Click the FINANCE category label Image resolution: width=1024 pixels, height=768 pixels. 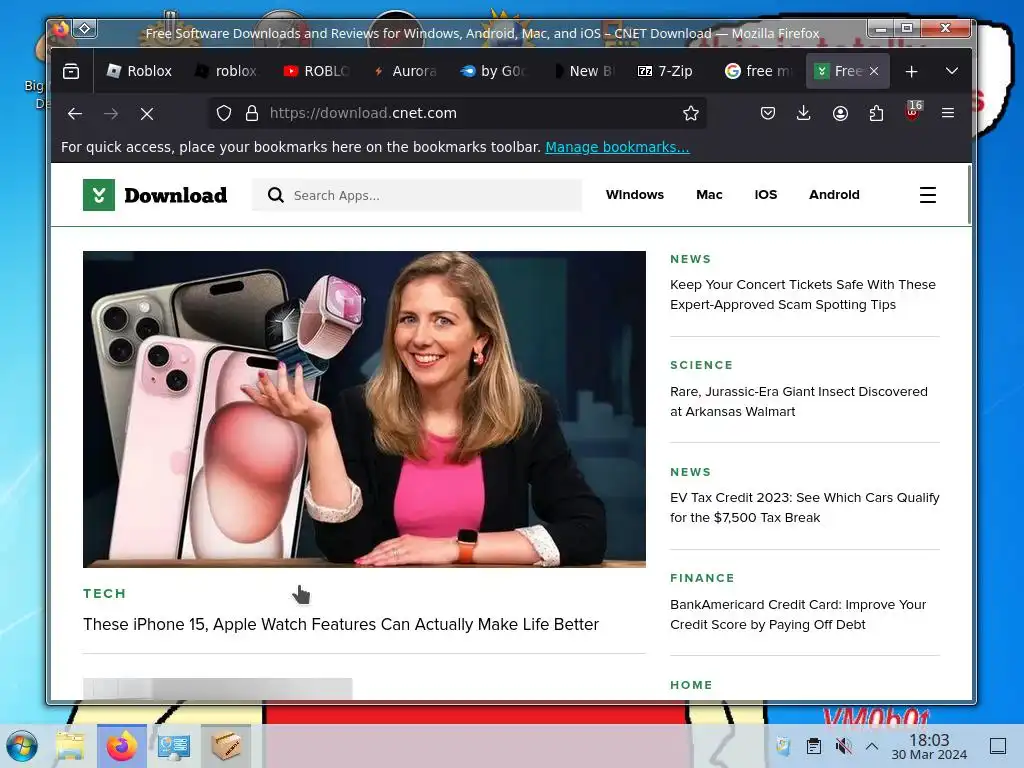point(702,578)
